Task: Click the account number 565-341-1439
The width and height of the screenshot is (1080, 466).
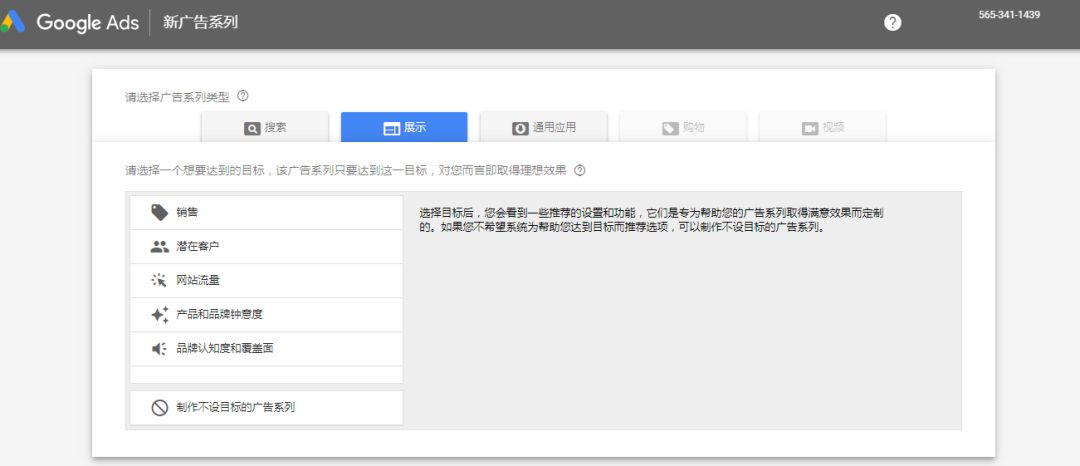Action: click(x=1009, y=15)
